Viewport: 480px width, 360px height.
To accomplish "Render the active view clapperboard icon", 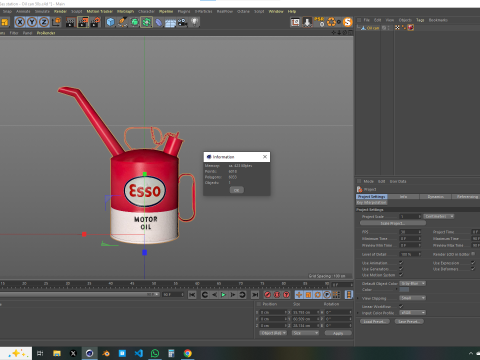I will pos(70,22).
